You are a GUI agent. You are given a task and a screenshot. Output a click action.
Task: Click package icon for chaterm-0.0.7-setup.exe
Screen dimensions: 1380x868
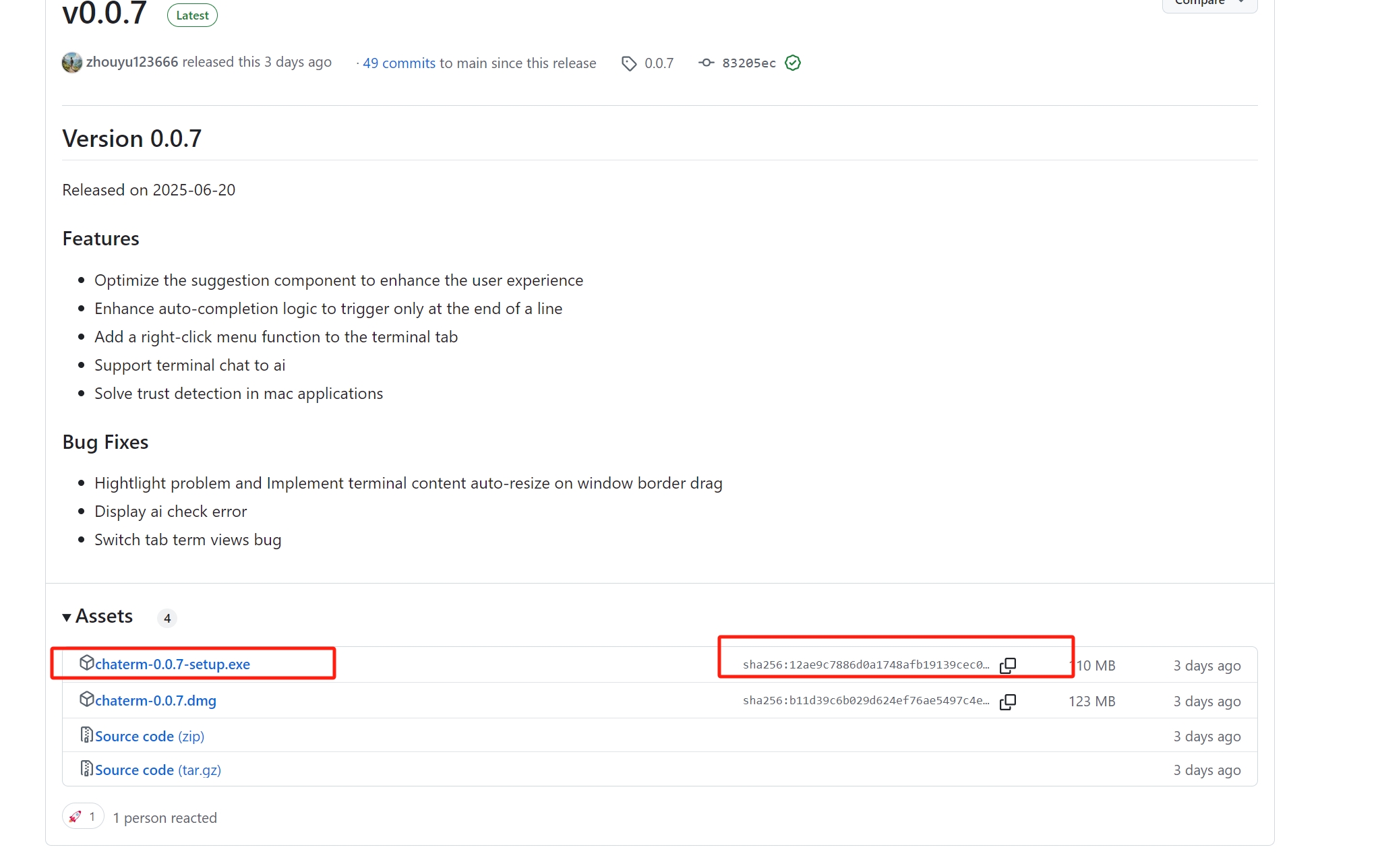pos(87,663)
